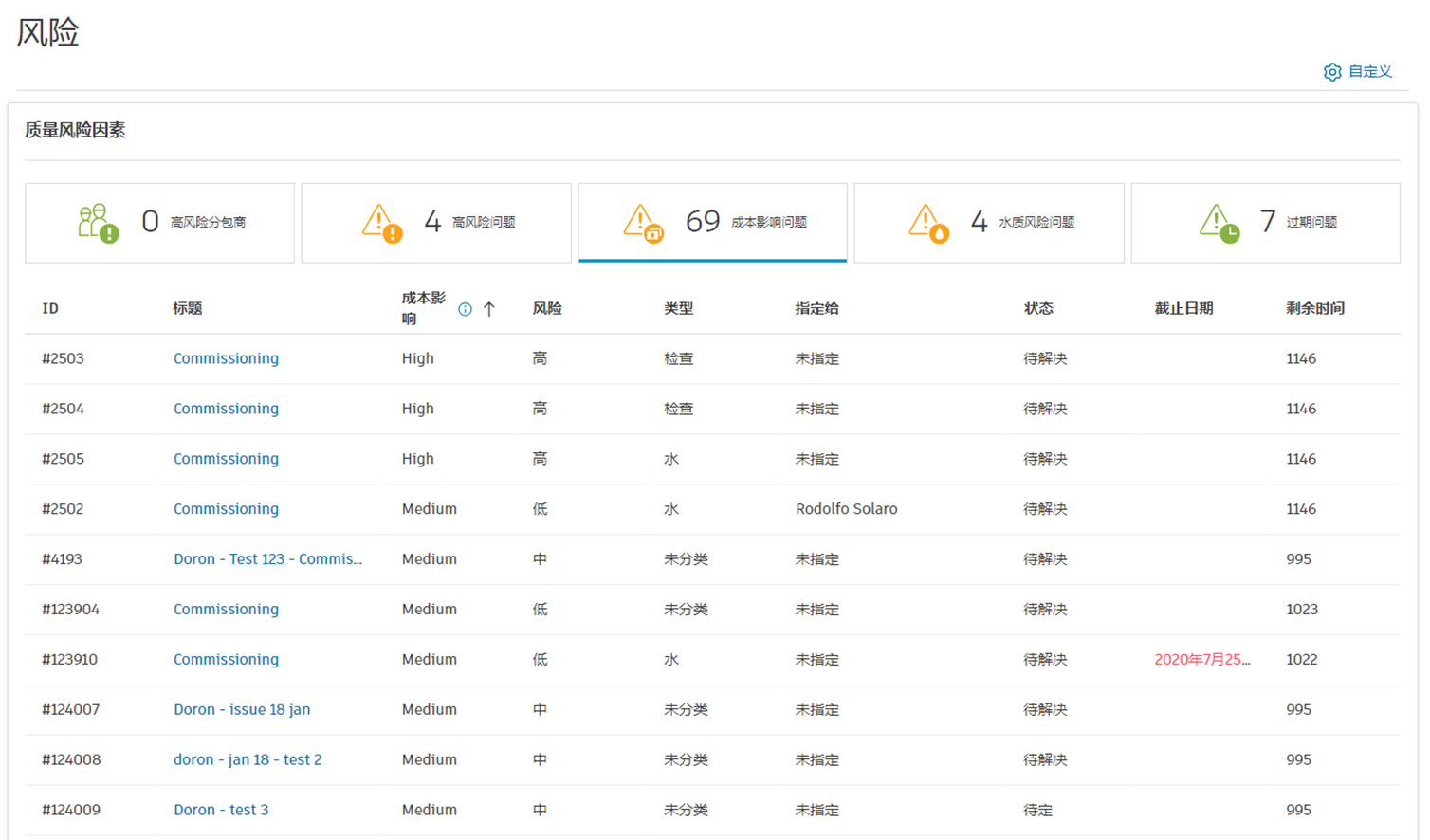Image resolution: width=1430 pixels, height=840 pixels.
Task: Open the doron - jan 18 - test 2 link
Action: pyautogui.click(x=247, y=760)
